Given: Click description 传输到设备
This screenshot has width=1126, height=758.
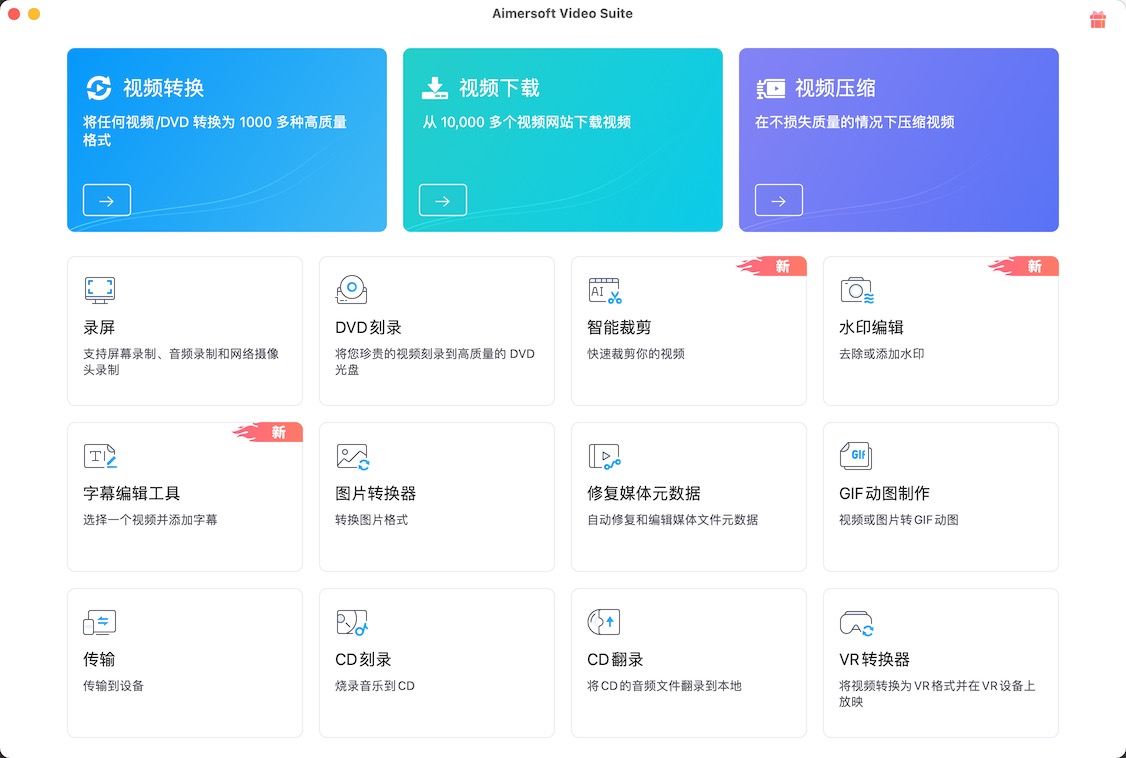Looking at the screenshot, I should coord(113,686).
